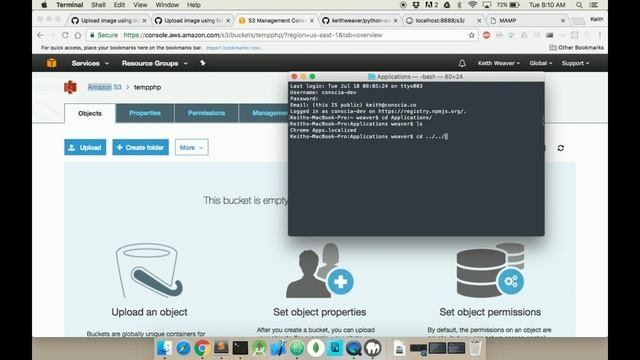This screenshot has height=360, width=640.
Task: Open the Shell menu
Action: [98, 5]
